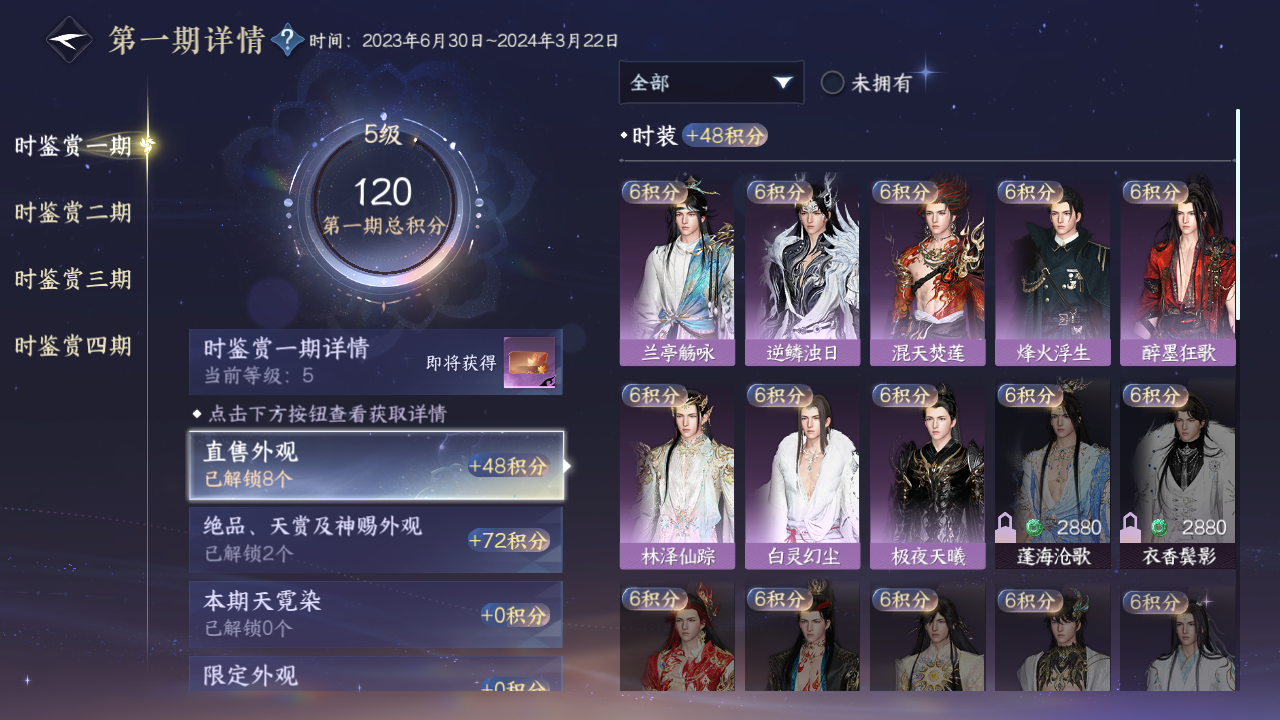Screen dimensions: 1280x720
Task: Open the question mark help icon
Action: click(x=287, y=40)
